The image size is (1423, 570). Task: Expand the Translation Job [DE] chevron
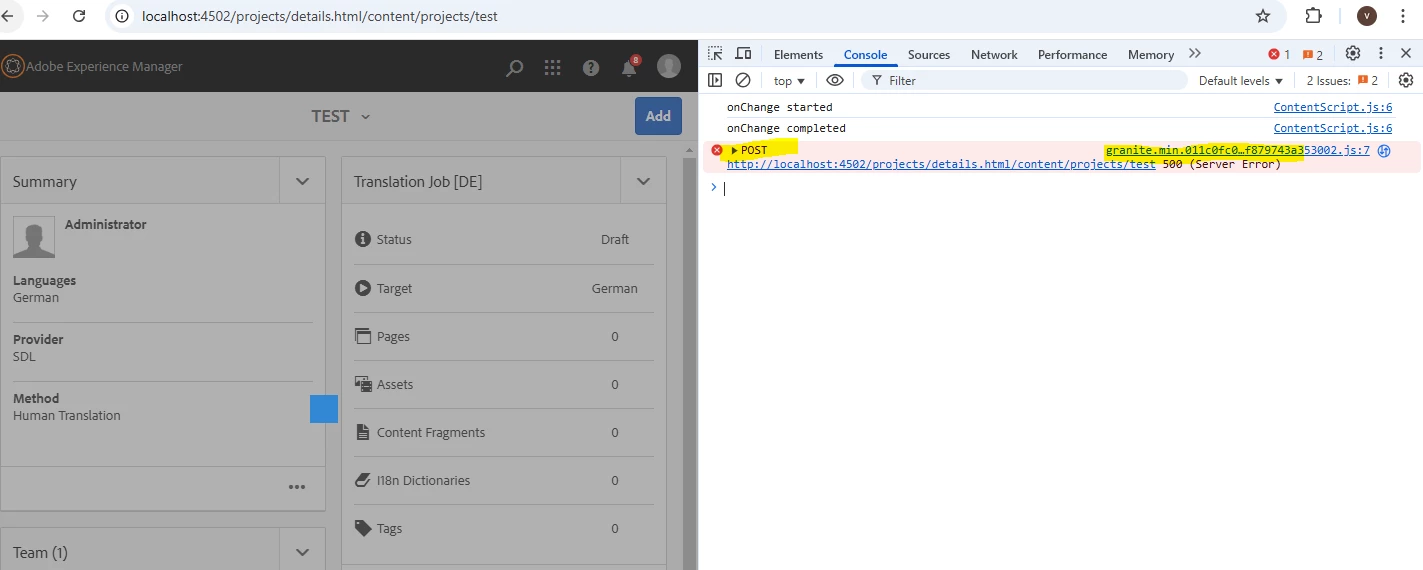tap(643, 181)
